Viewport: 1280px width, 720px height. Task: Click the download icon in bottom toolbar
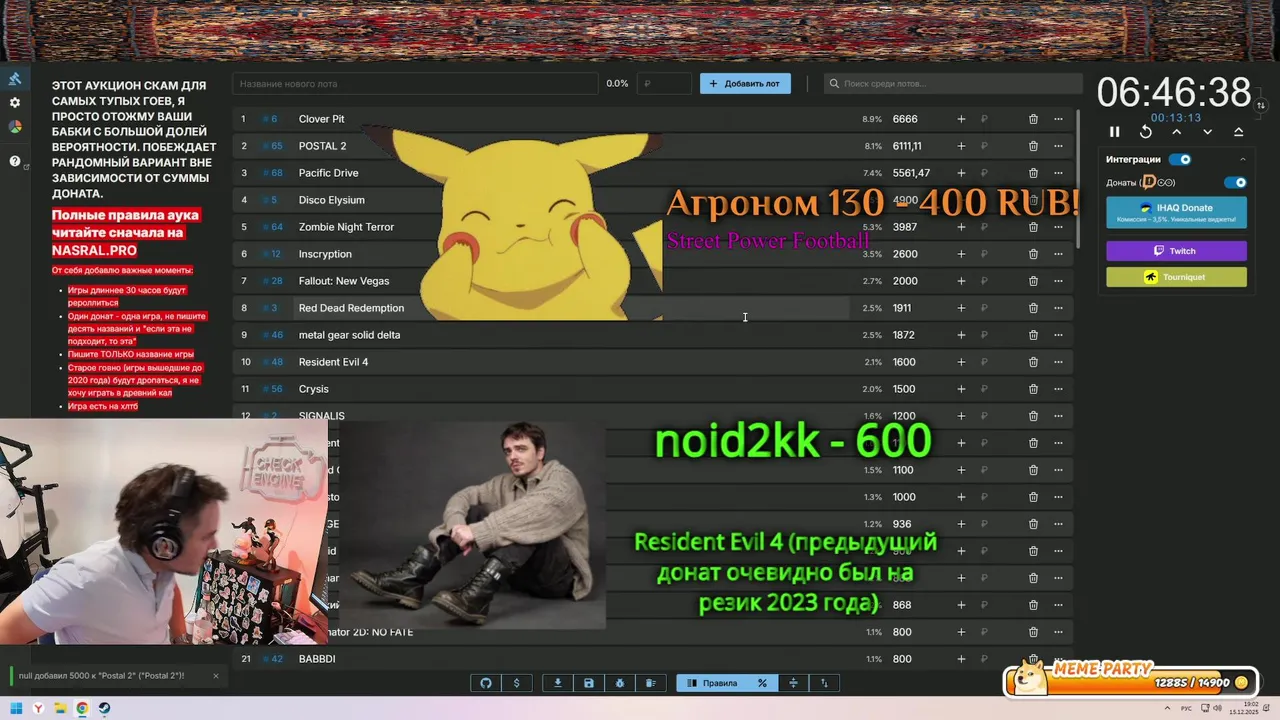[558, 683]
